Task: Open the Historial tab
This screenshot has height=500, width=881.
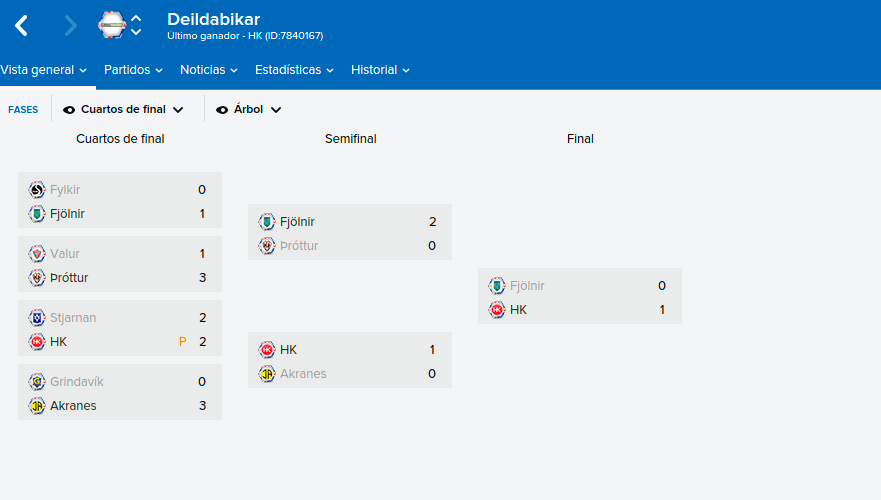Action: [x=380, y=70]
